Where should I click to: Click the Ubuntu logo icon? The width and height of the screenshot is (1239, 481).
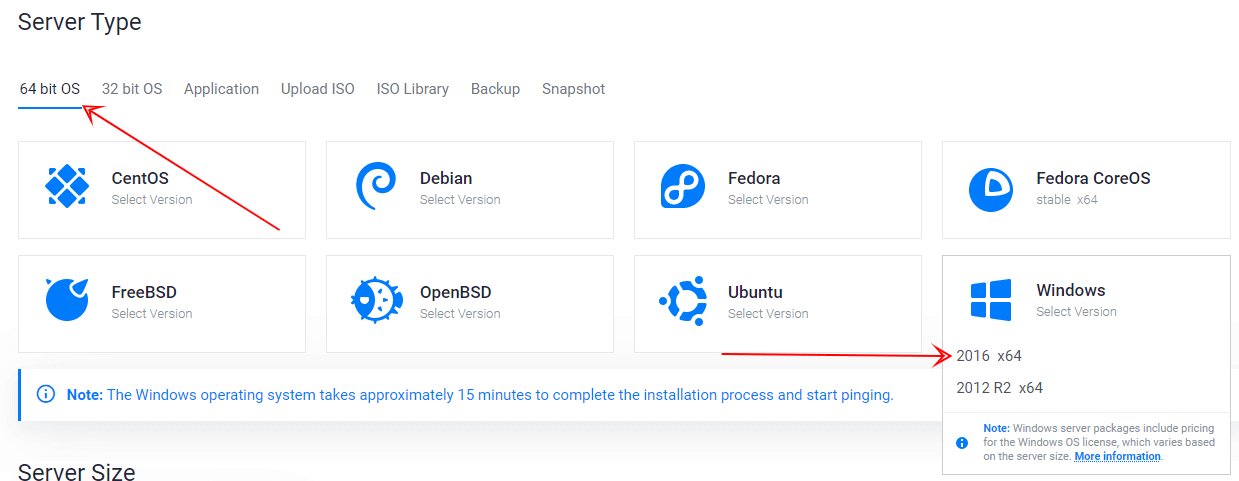[x=683, y=300]
